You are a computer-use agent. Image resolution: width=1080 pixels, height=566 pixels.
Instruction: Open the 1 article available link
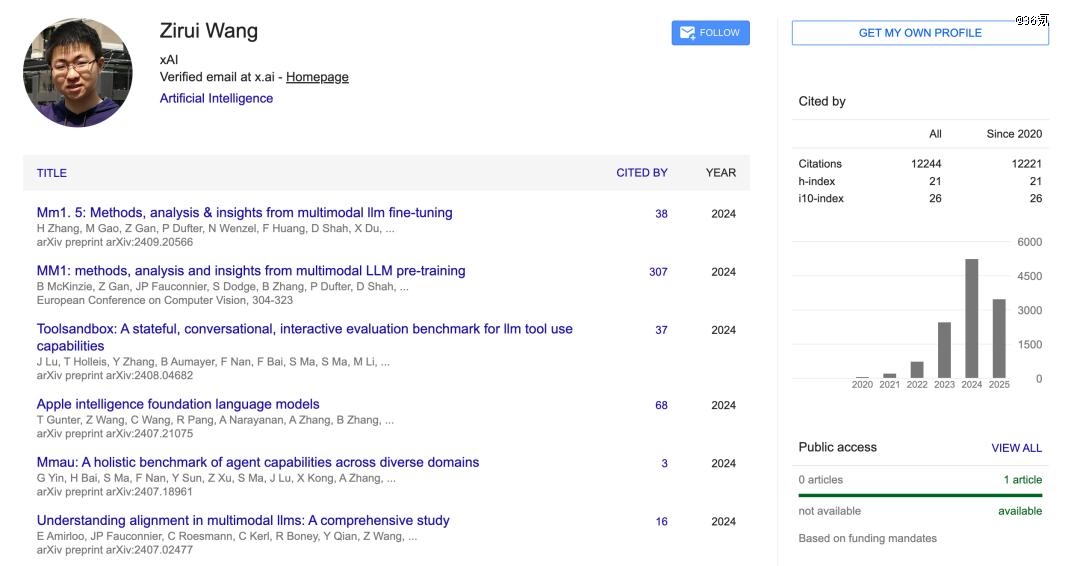click(x=1022, y=480)
